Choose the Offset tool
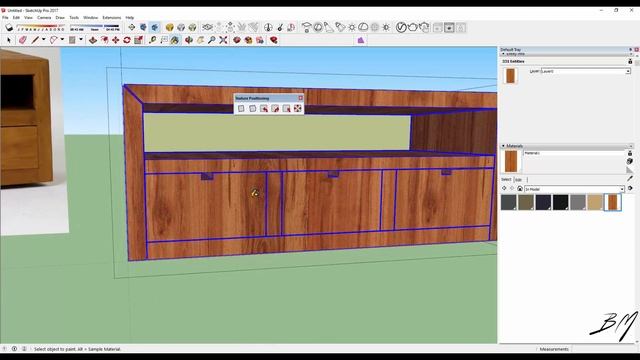The height and width of the screenshot is (360, 640). tap(104, 40)
